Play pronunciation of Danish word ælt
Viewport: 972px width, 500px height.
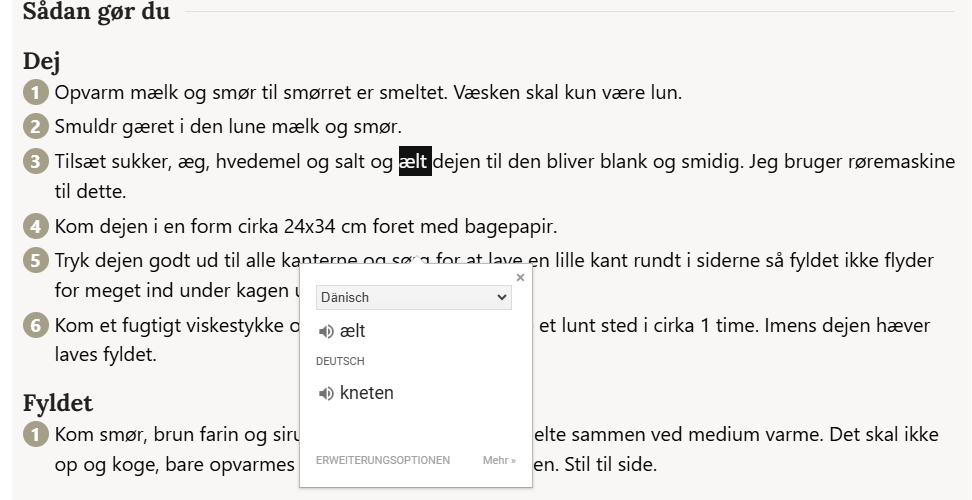pyautogui.click(x=326, y=331)
